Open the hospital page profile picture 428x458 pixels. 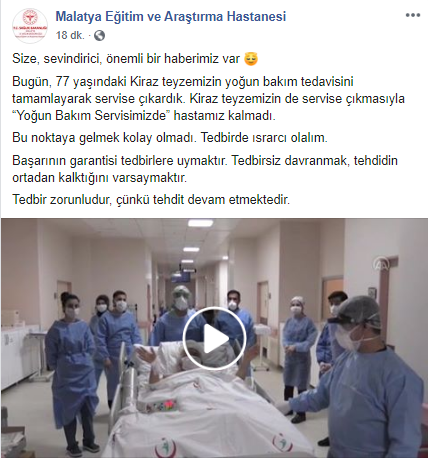30,26
